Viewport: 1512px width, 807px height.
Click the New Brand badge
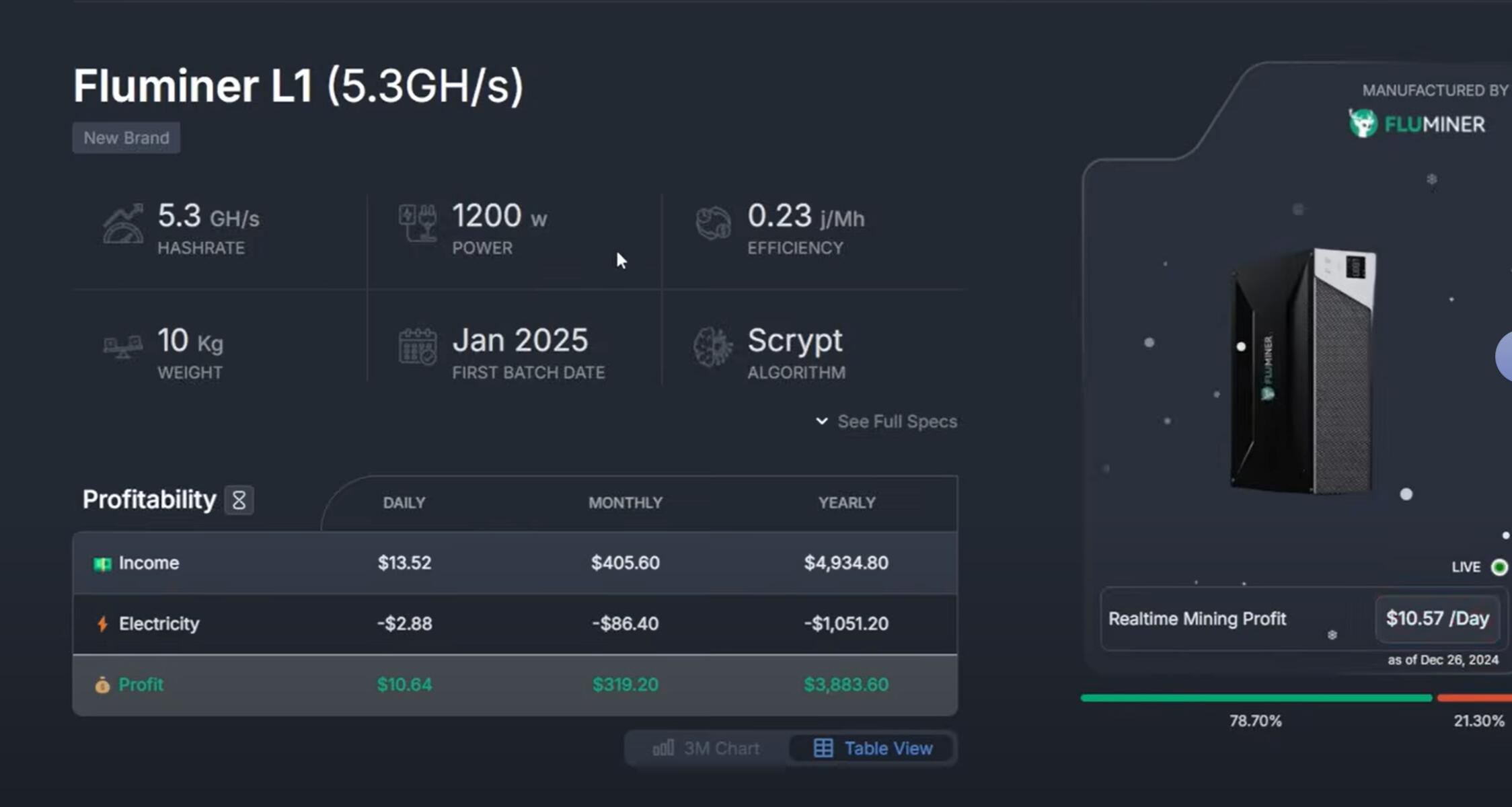[126, 137]
